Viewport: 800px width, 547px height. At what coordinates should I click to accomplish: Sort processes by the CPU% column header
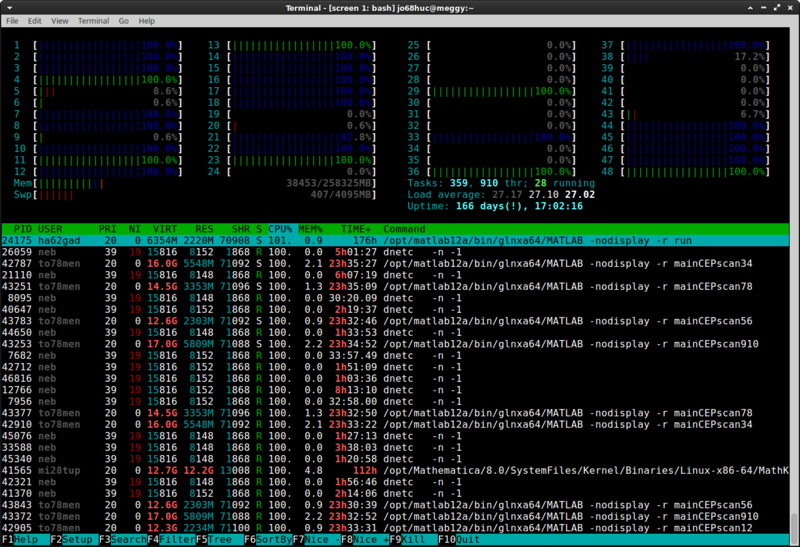tap(282, 229)
